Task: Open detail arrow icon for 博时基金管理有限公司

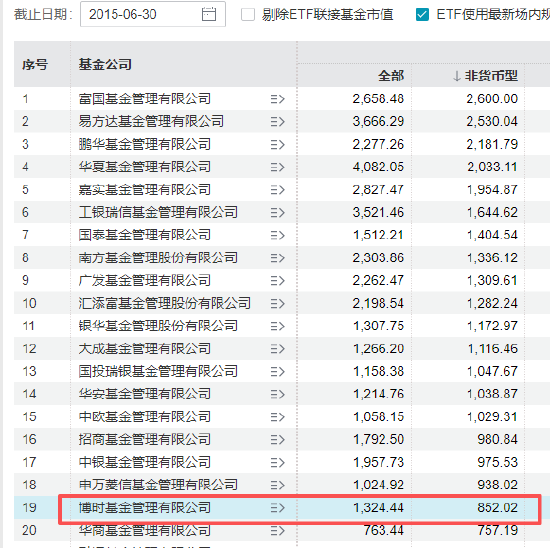Action: [277, 508]
